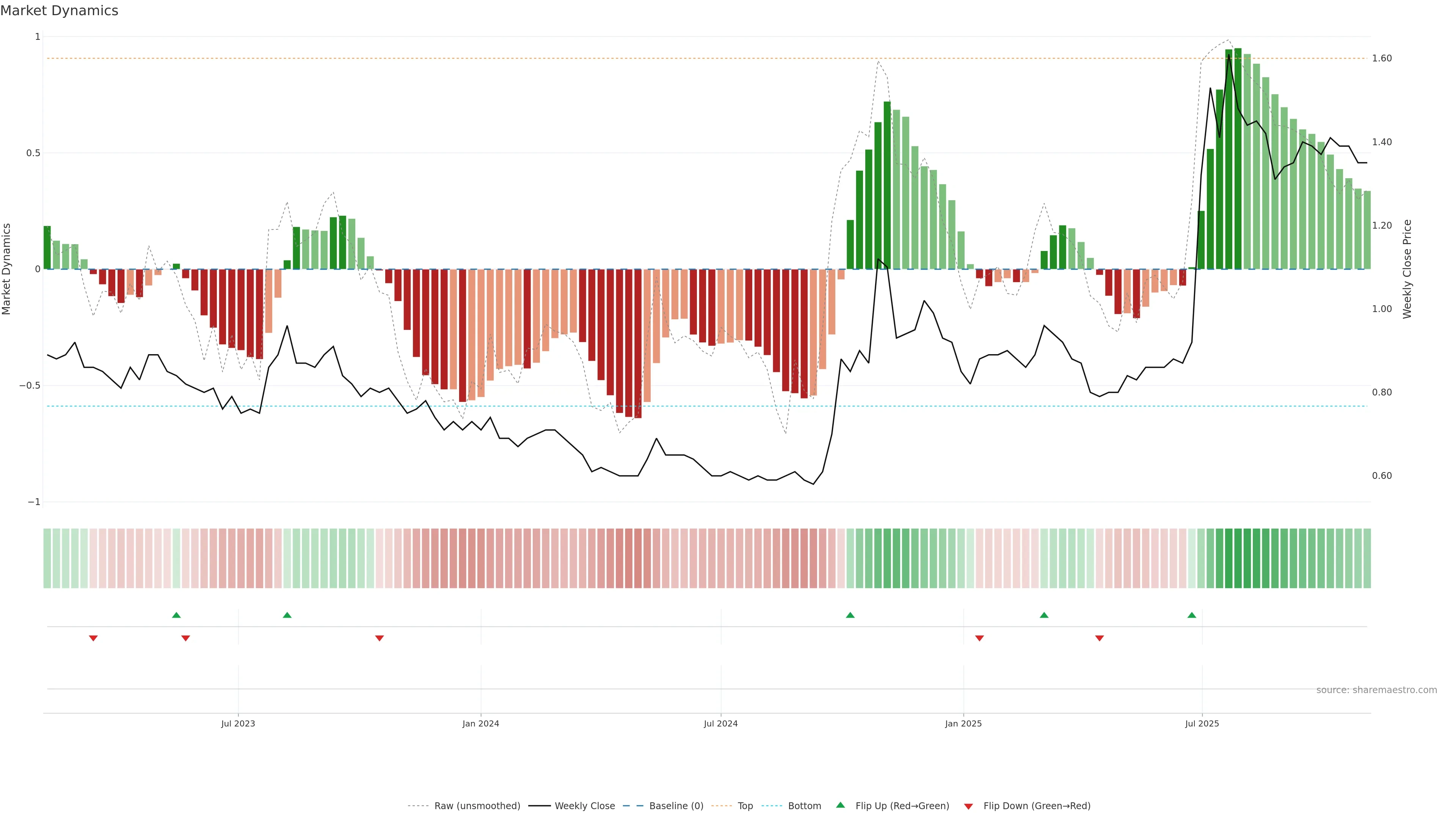Click green flip-up marker just before Jul 2025

point(1191,615)
